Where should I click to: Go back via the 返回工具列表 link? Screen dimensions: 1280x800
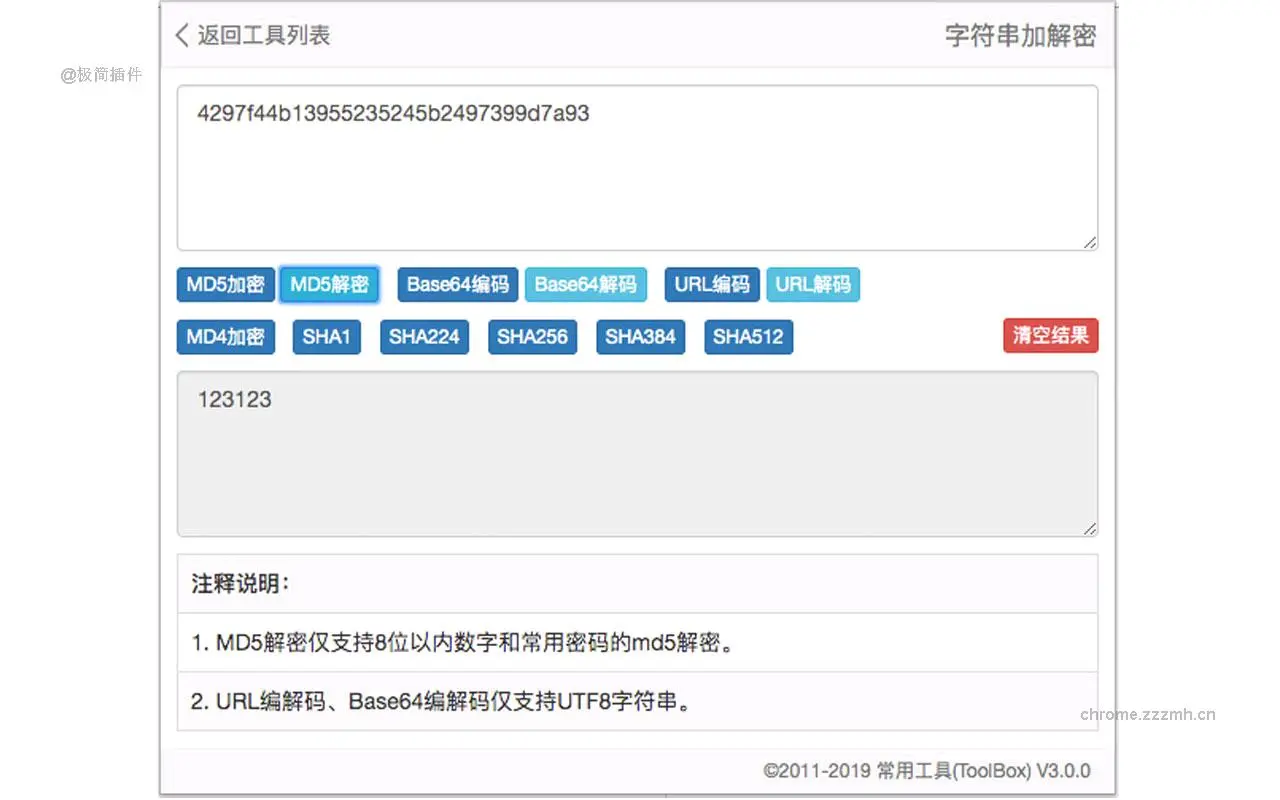point(252,36)
